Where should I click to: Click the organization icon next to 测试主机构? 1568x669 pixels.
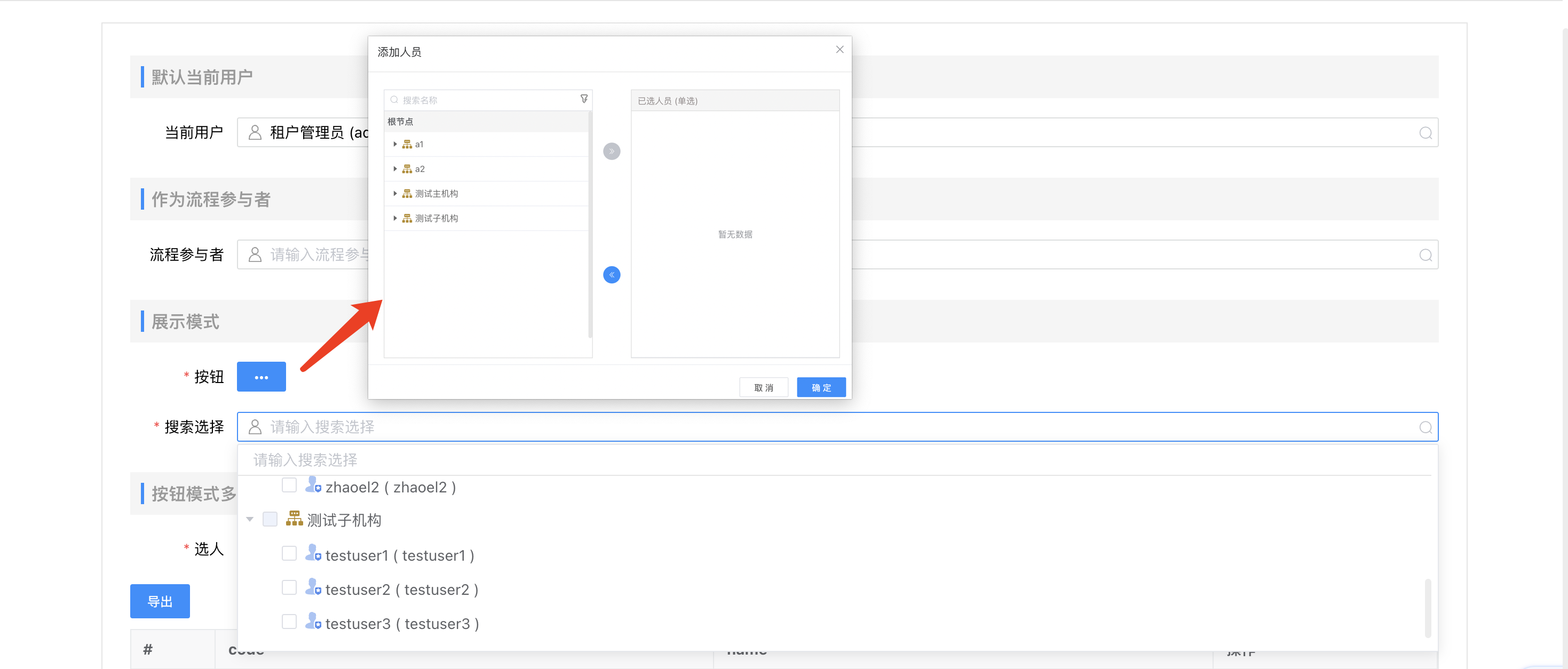point(407,194)
